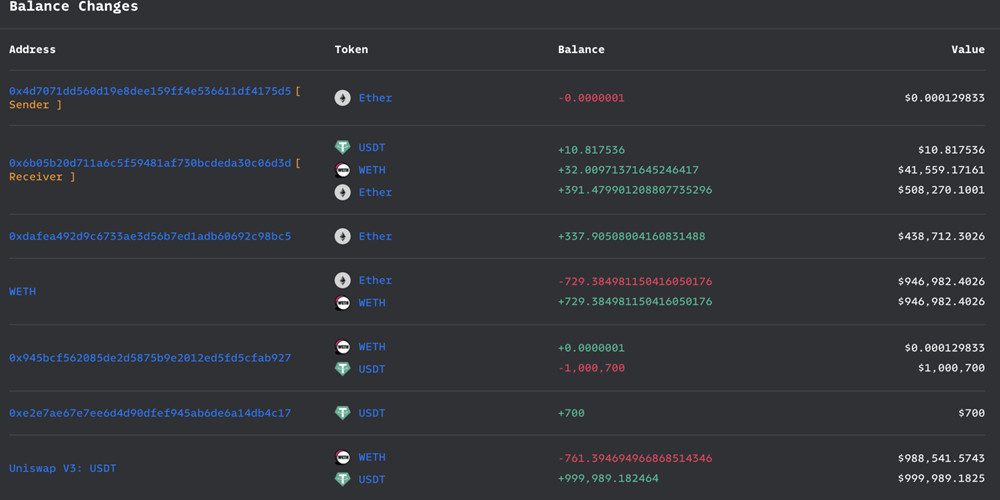Viewport: 1000px width, 500px height.
Task: Open the WETH address link
Action: click(23, 292)
